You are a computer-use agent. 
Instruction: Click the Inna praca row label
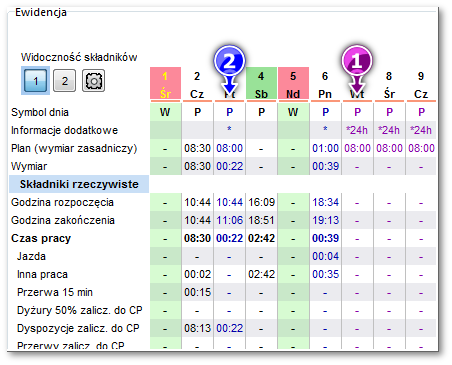click(x=42, y=274)
